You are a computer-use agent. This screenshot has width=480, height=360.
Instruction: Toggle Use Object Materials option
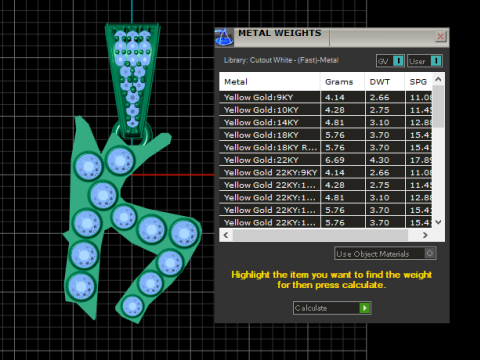(x=385, y=254)
